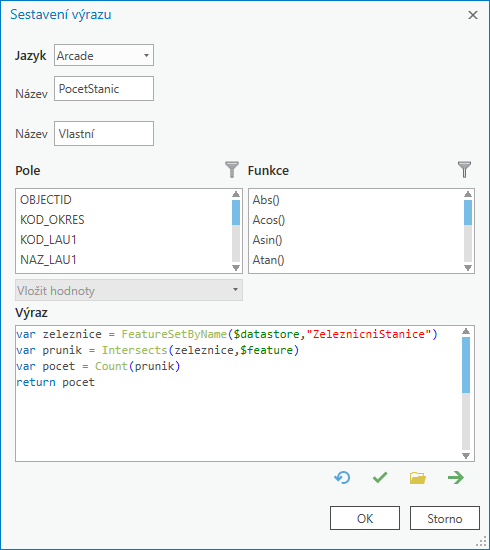The height and width of the screenshot is (550, 490).
Task: Click the Výraz editor scroll-down arrow
Action: [466, 456]
